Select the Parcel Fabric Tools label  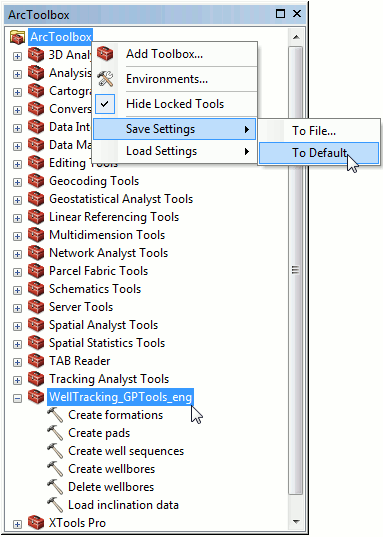click(98, 271)
